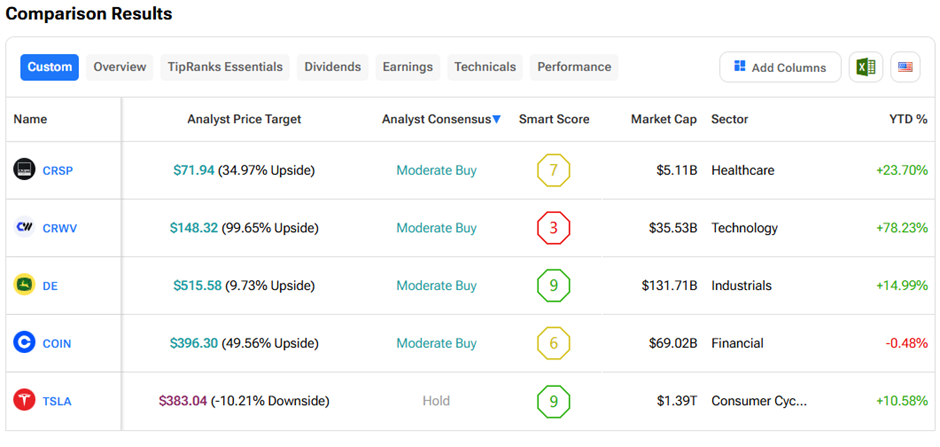Click the Excel export icon
Viewport: 940px width, 447px height.
865,67
